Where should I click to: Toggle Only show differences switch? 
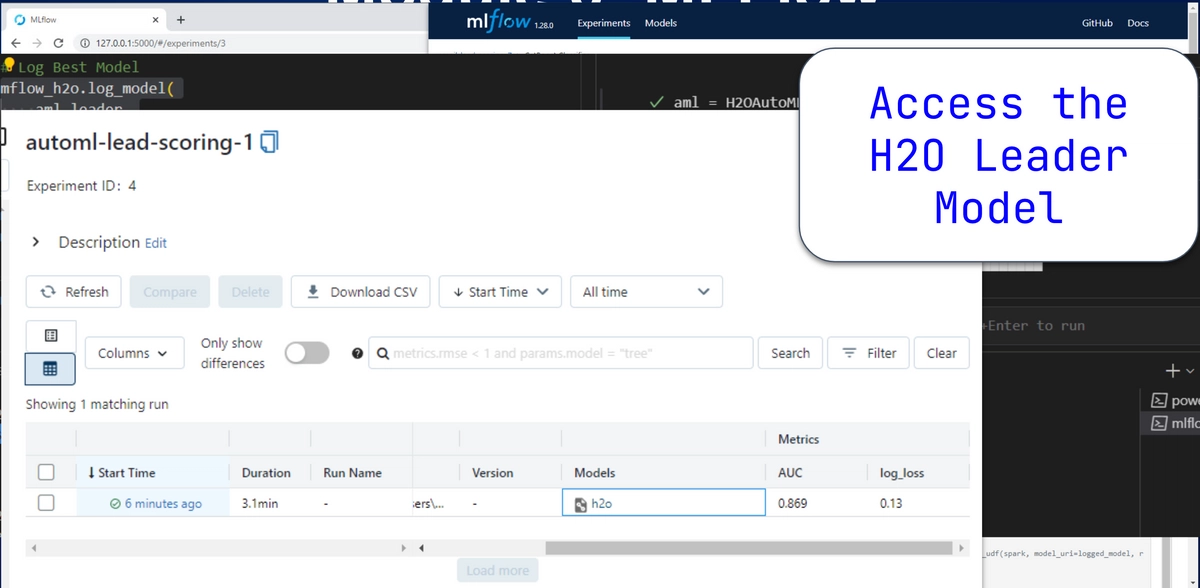307,353
